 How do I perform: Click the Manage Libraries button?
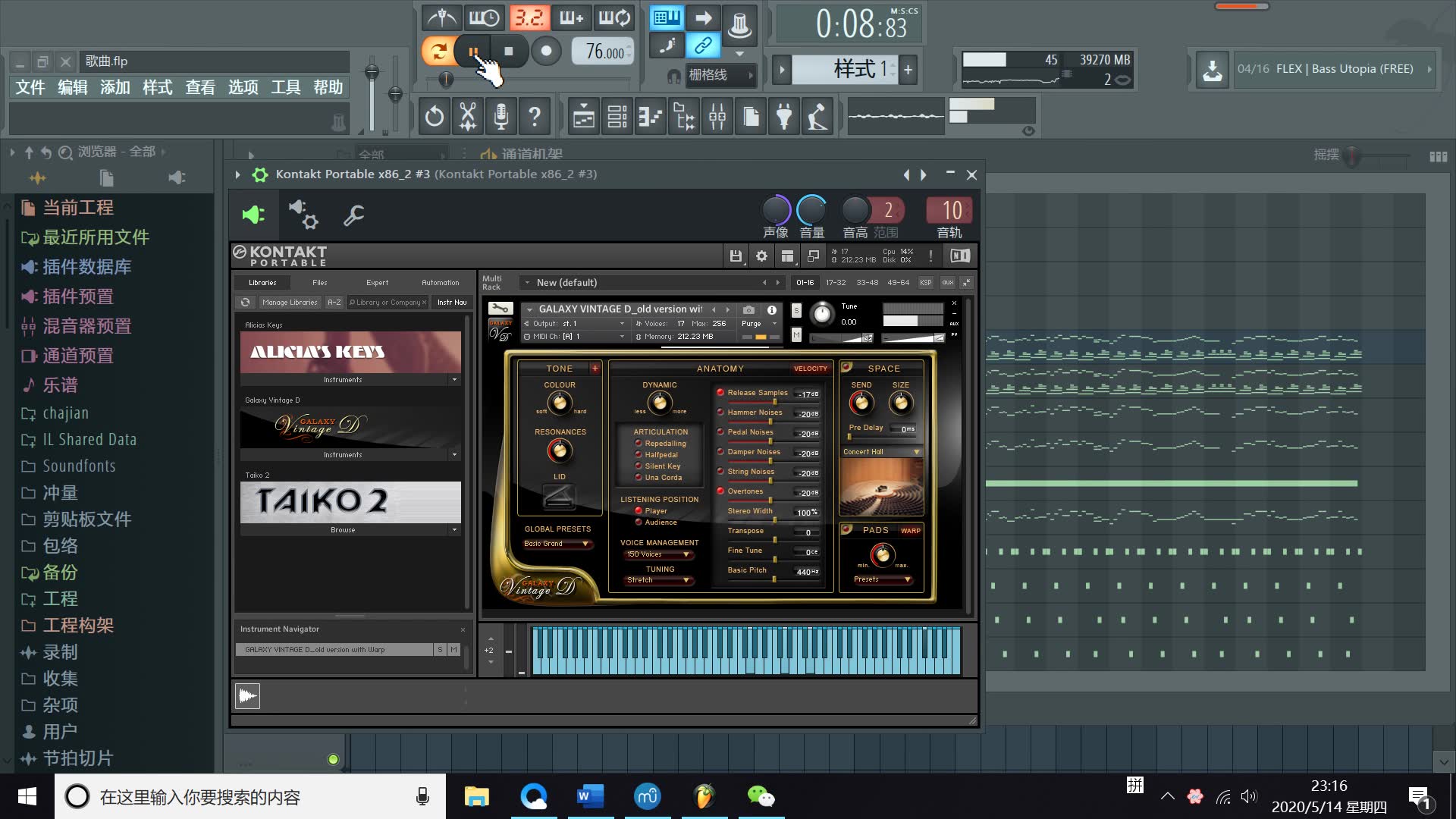point(290,302)
